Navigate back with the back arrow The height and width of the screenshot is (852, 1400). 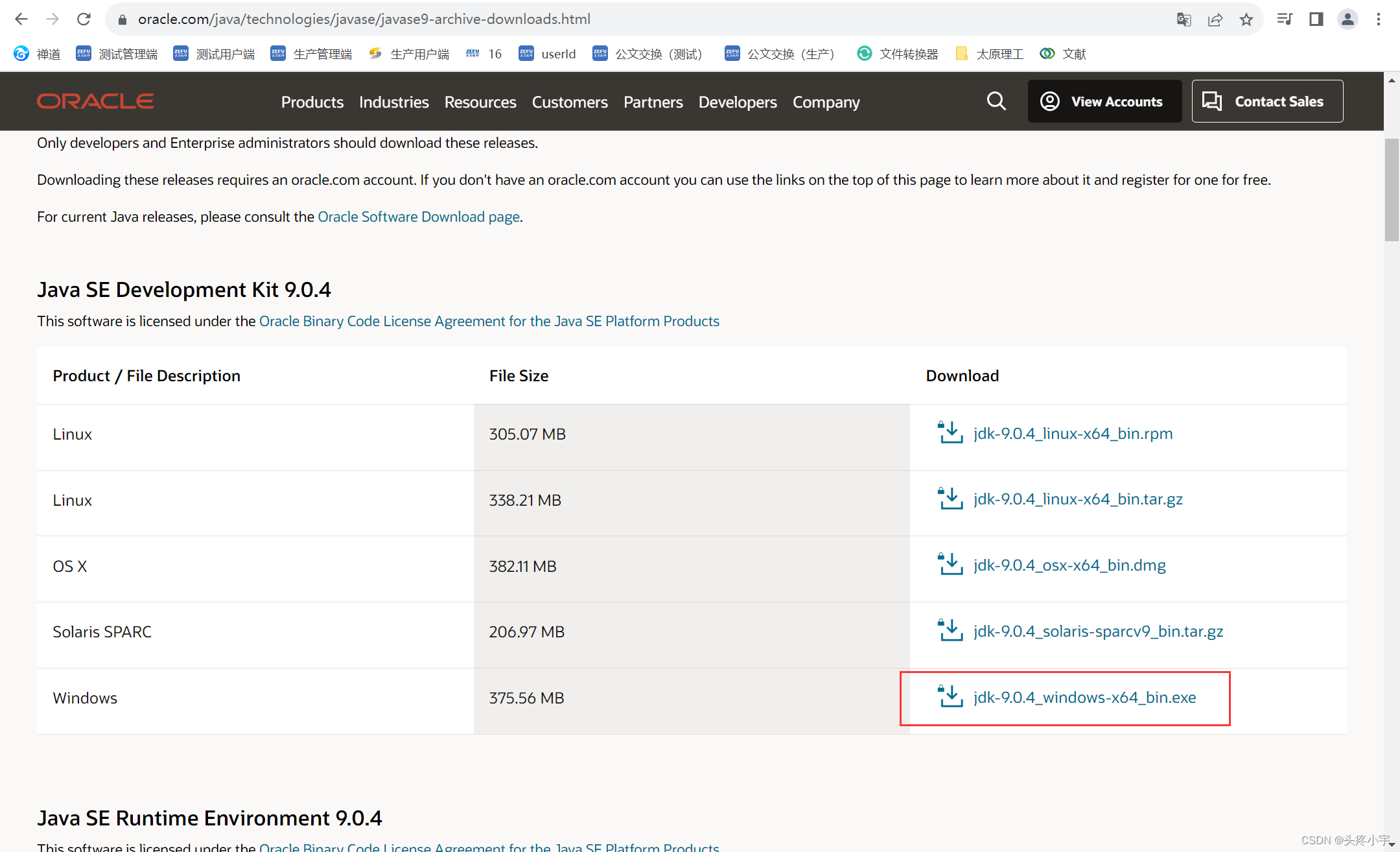(x=21, y=19)
